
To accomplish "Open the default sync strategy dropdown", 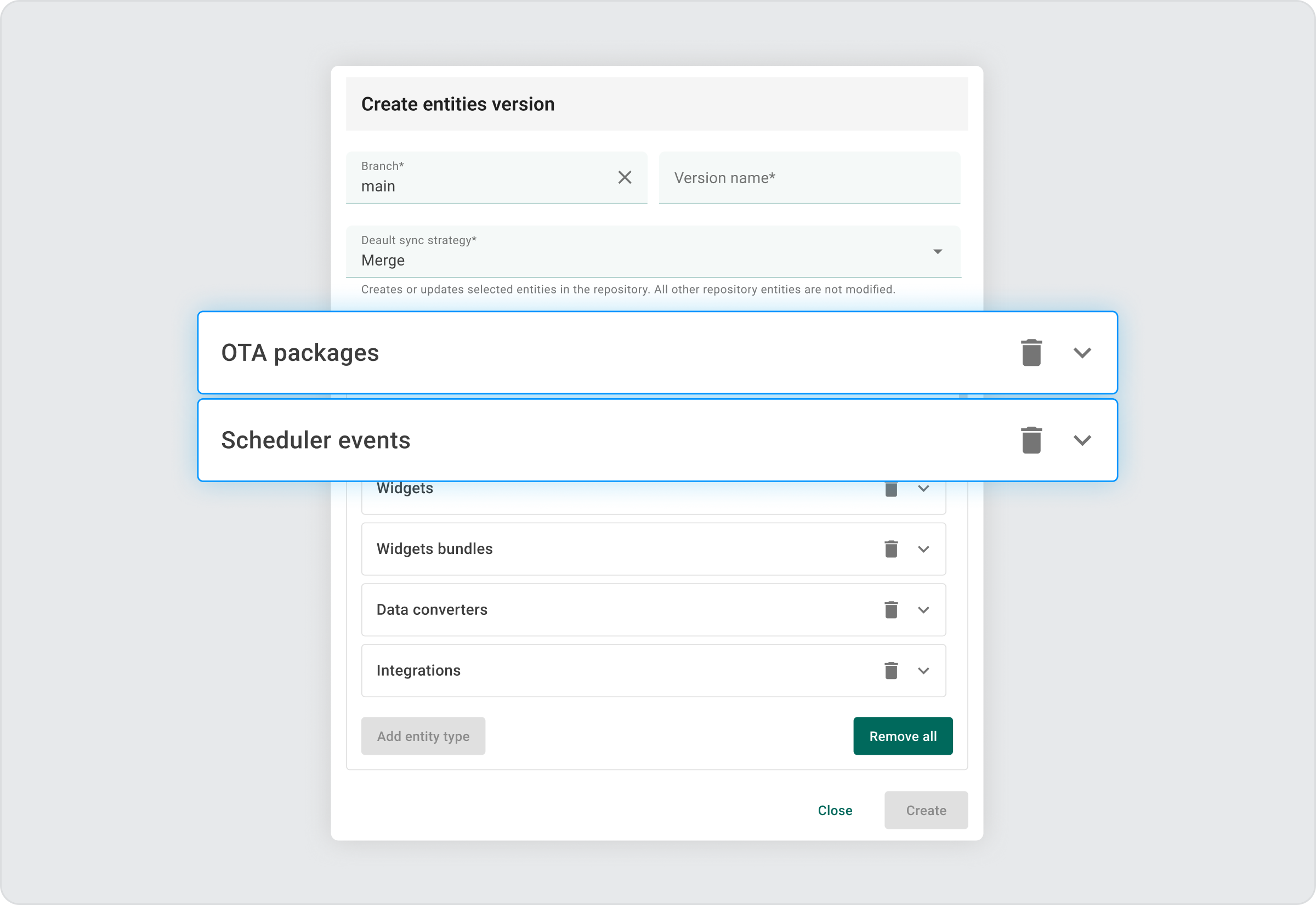I will click(937, 252).
